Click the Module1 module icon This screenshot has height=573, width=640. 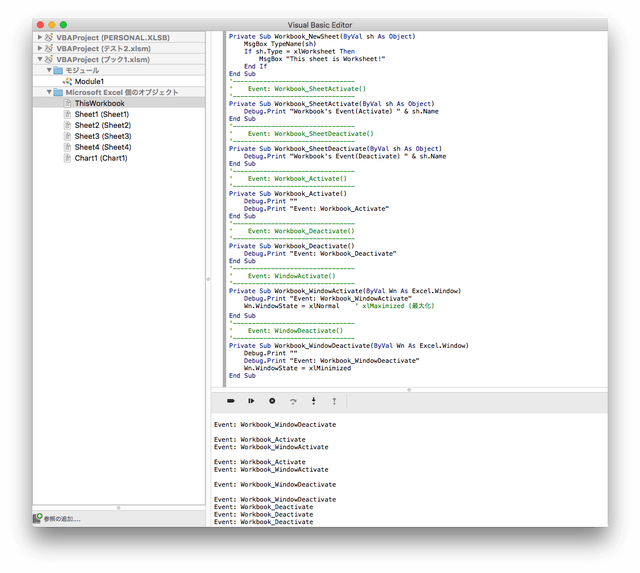(x=67, y=81)
